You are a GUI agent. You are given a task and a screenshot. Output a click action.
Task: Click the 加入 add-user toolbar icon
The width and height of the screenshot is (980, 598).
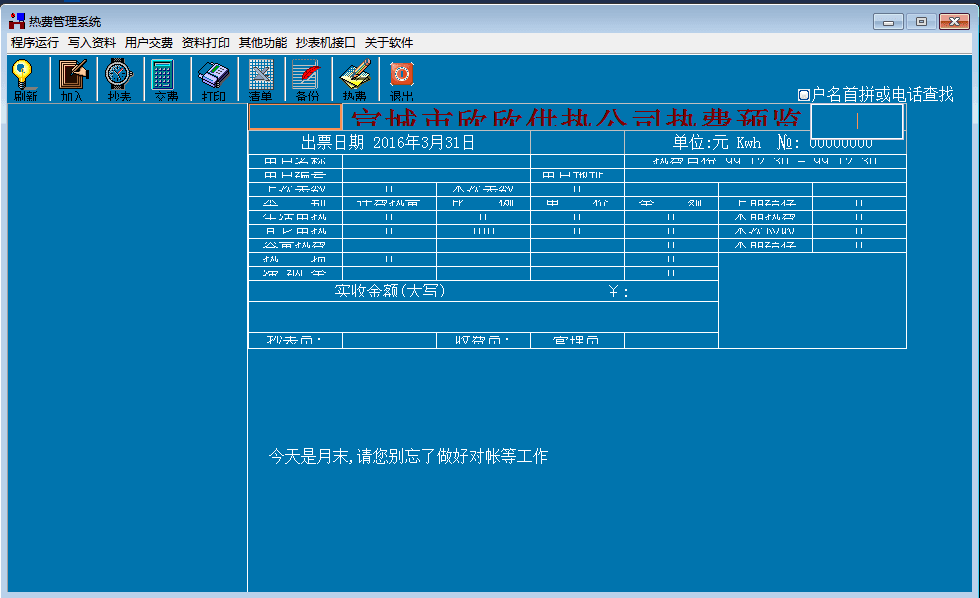click(72, 79)
